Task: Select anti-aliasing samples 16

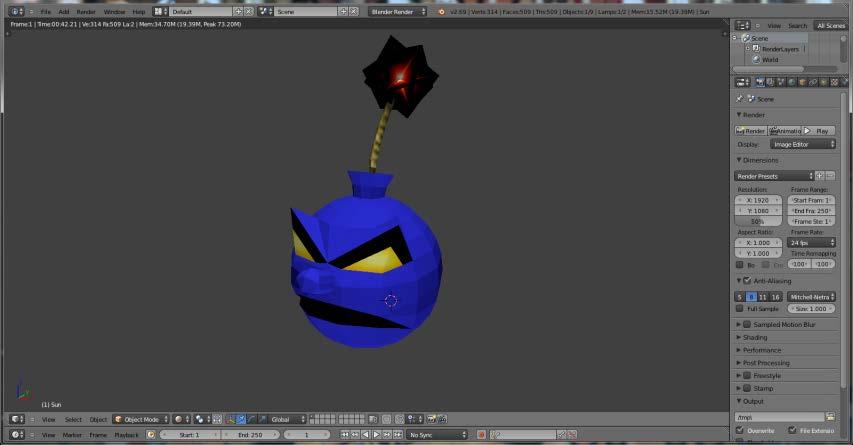Action: (775, 297)
